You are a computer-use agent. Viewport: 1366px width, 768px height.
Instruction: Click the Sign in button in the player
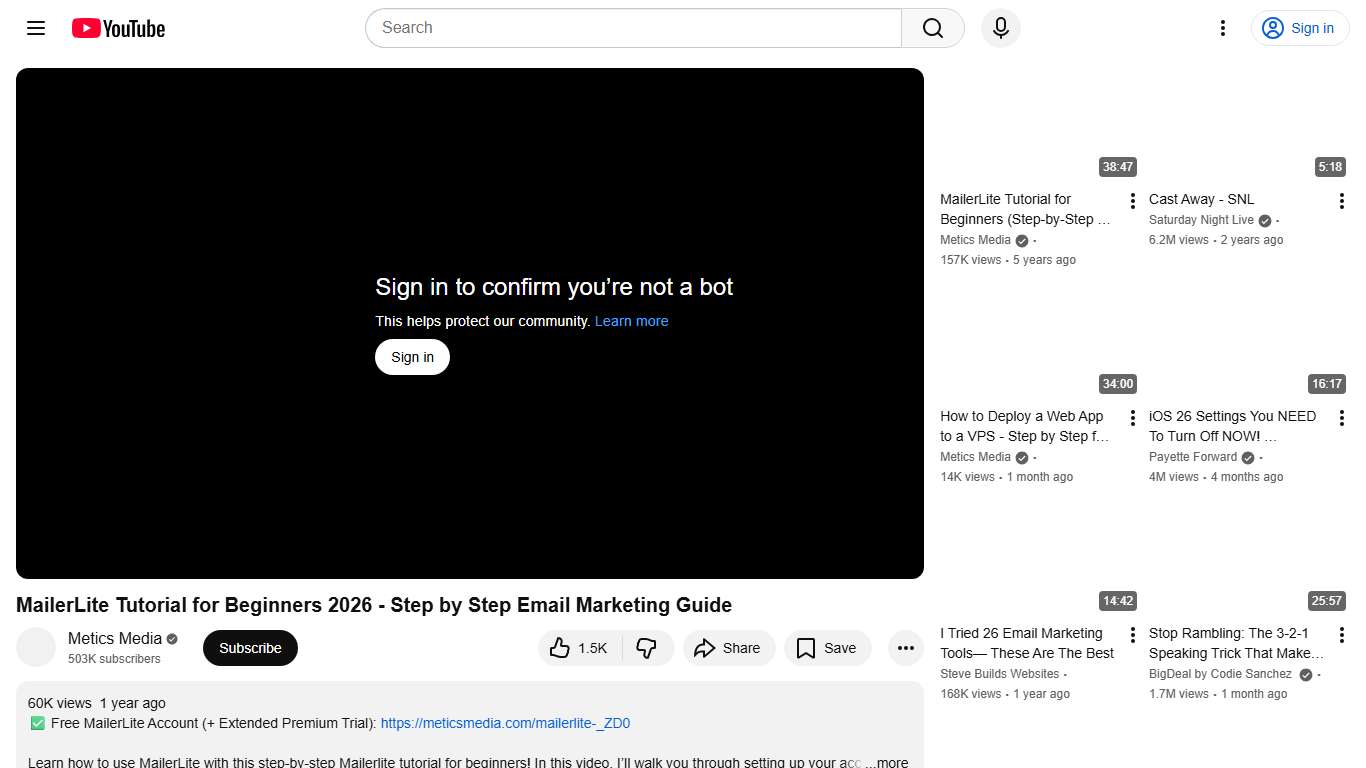412,357
